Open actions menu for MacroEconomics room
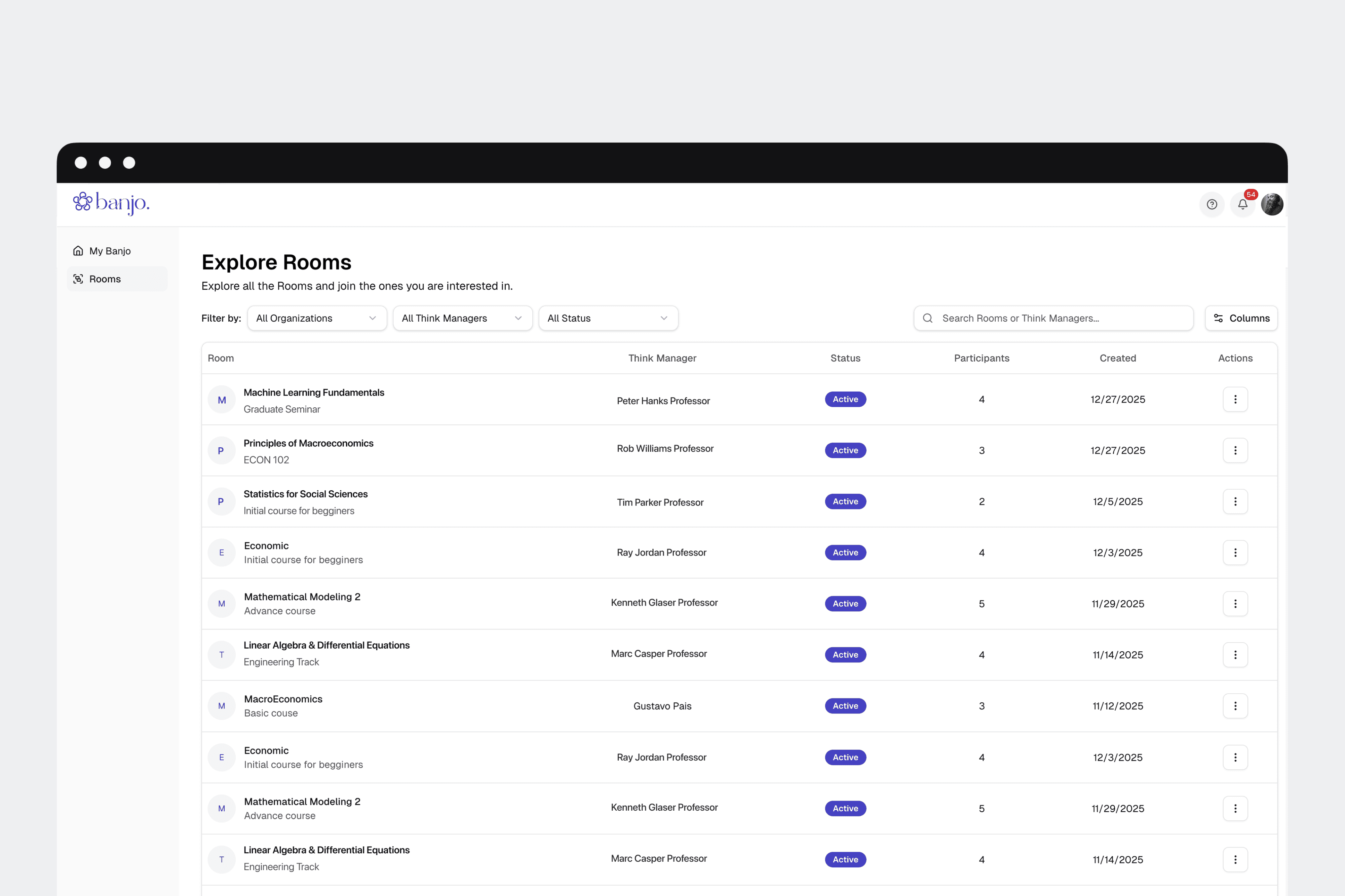Image resolution: width=1345 pixels, height=896 pixels. tap(1235, 706)
